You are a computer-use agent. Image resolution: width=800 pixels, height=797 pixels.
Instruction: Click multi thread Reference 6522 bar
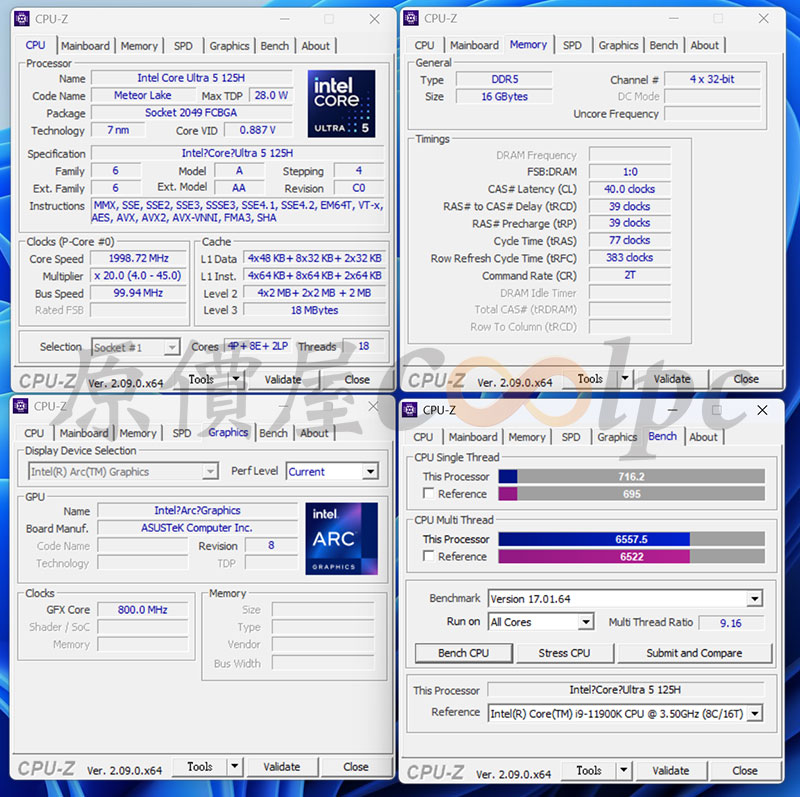(x=632, y=556)
